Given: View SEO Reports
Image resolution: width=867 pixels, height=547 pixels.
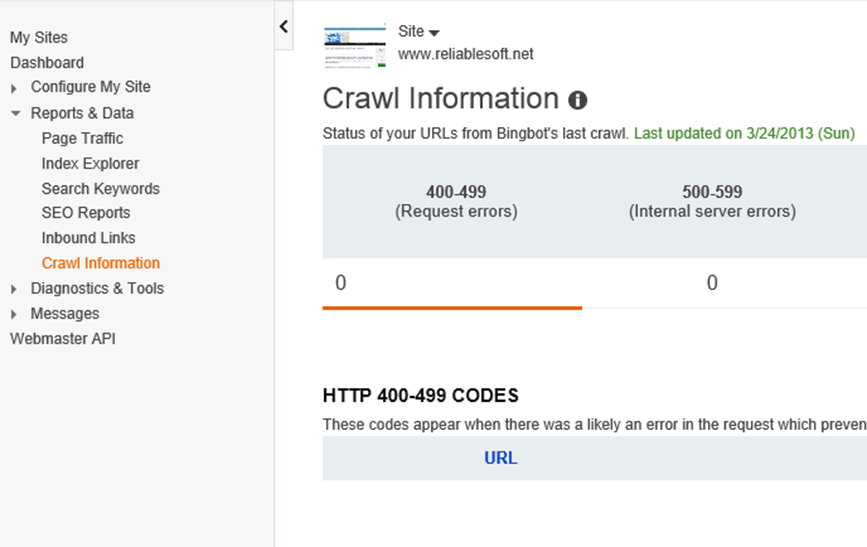Looking at the screenshot, I should pos(86,212).
